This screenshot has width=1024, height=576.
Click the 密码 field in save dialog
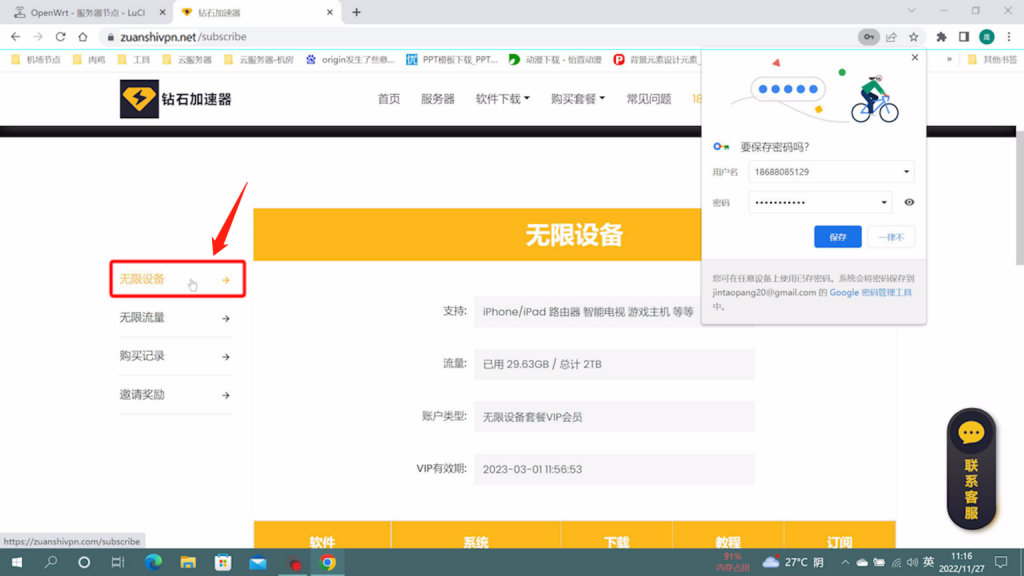(x=820, y=202)
